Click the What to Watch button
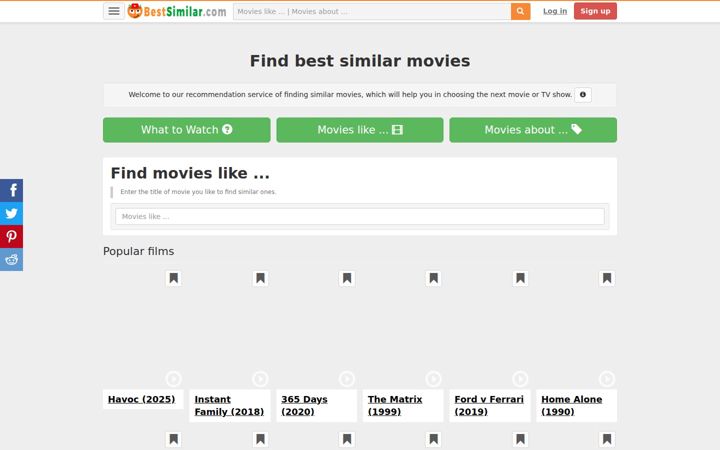Image resolution: width=720 pixels, height=450 pixels. pos(186,130)
